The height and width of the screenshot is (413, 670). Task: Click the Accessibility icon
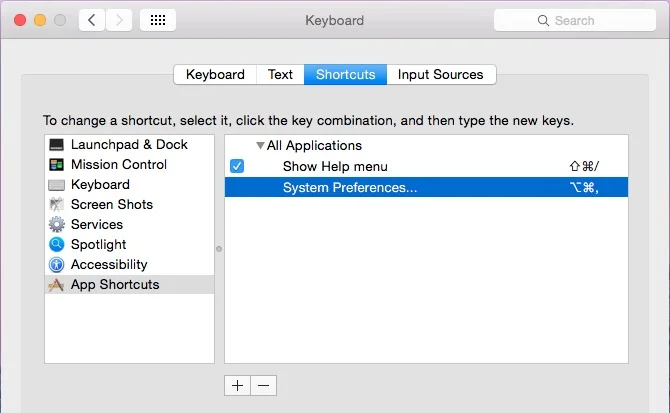[x=56, y=264]
